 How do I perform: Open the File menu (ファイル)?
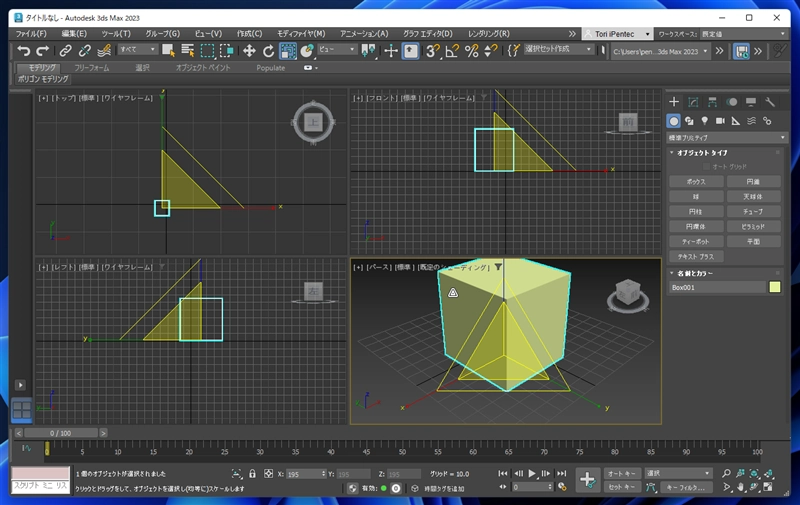31,34
